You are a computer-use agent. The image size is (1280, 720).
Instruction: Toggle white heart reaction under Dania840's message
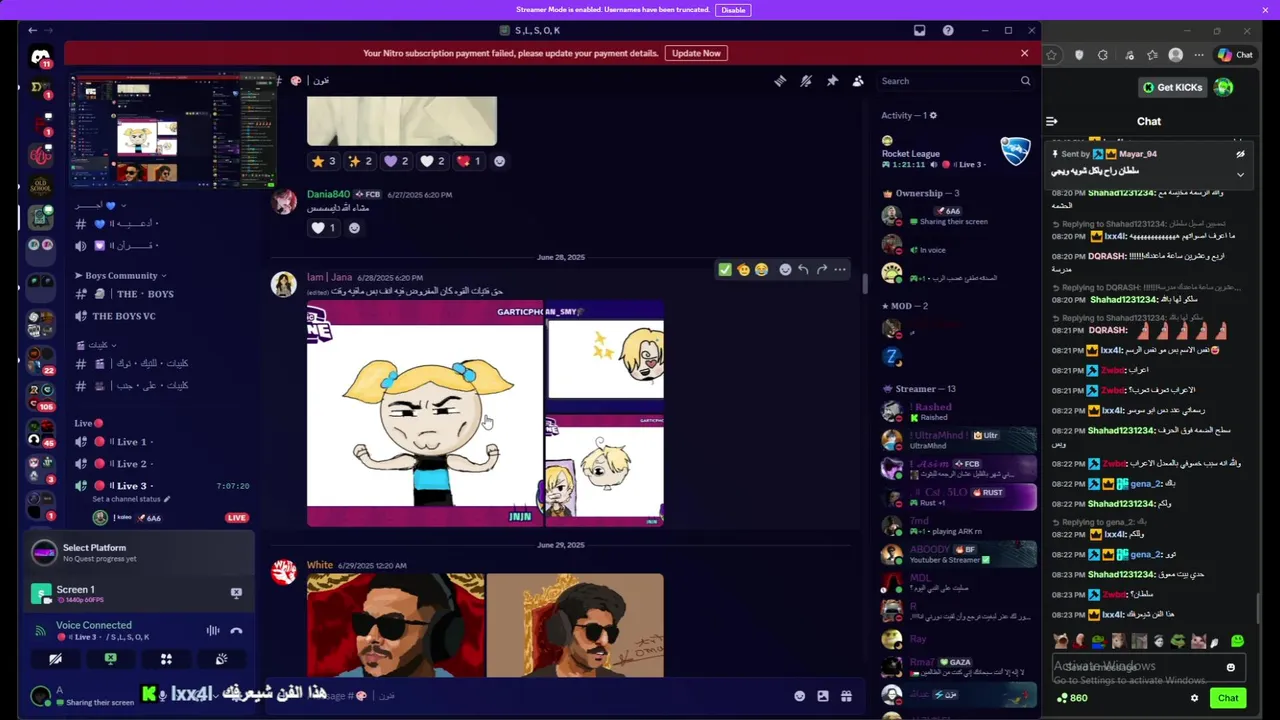(x=323, y=228)
